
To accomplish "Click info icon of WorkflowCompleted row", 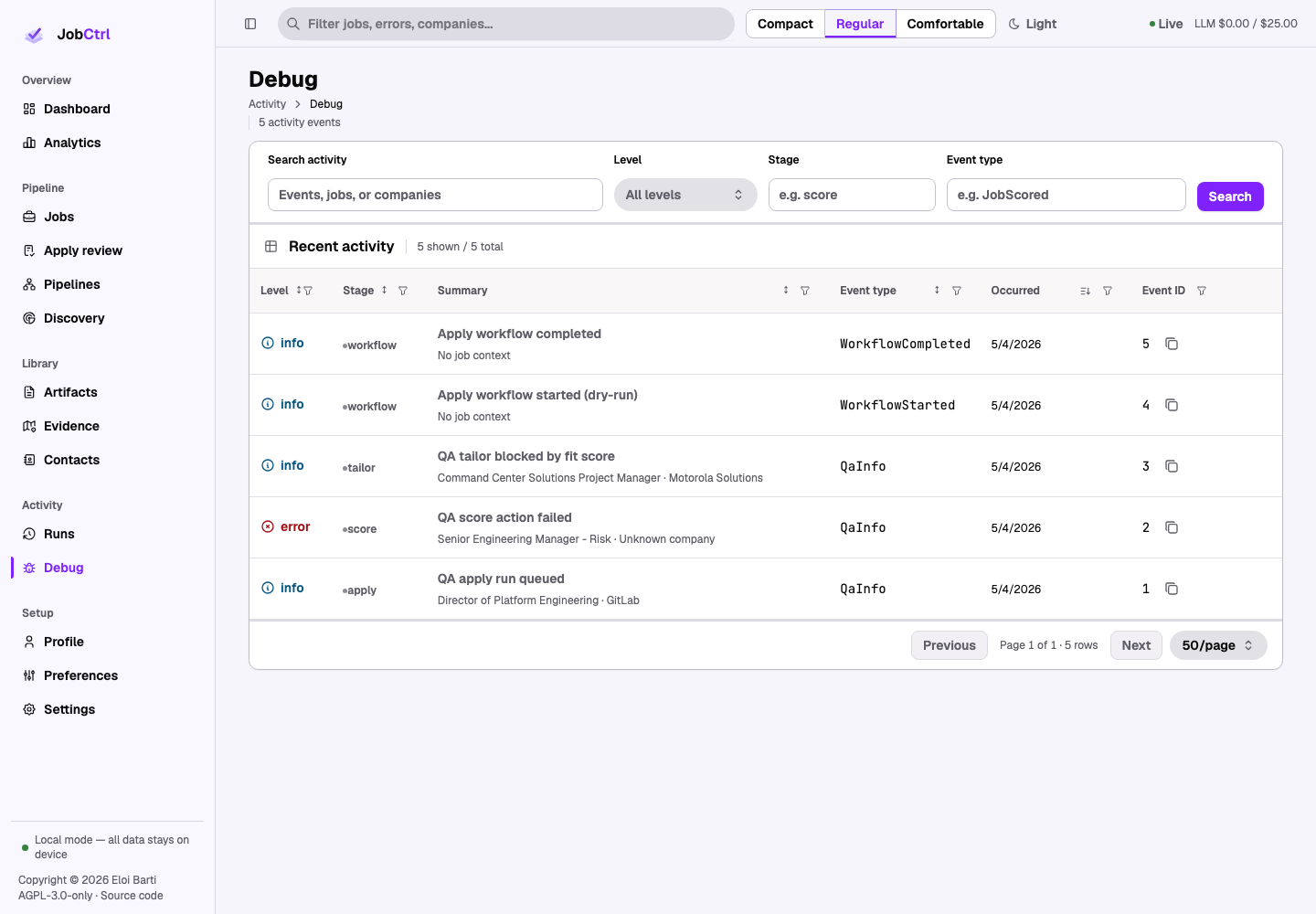I will point(268,343).
